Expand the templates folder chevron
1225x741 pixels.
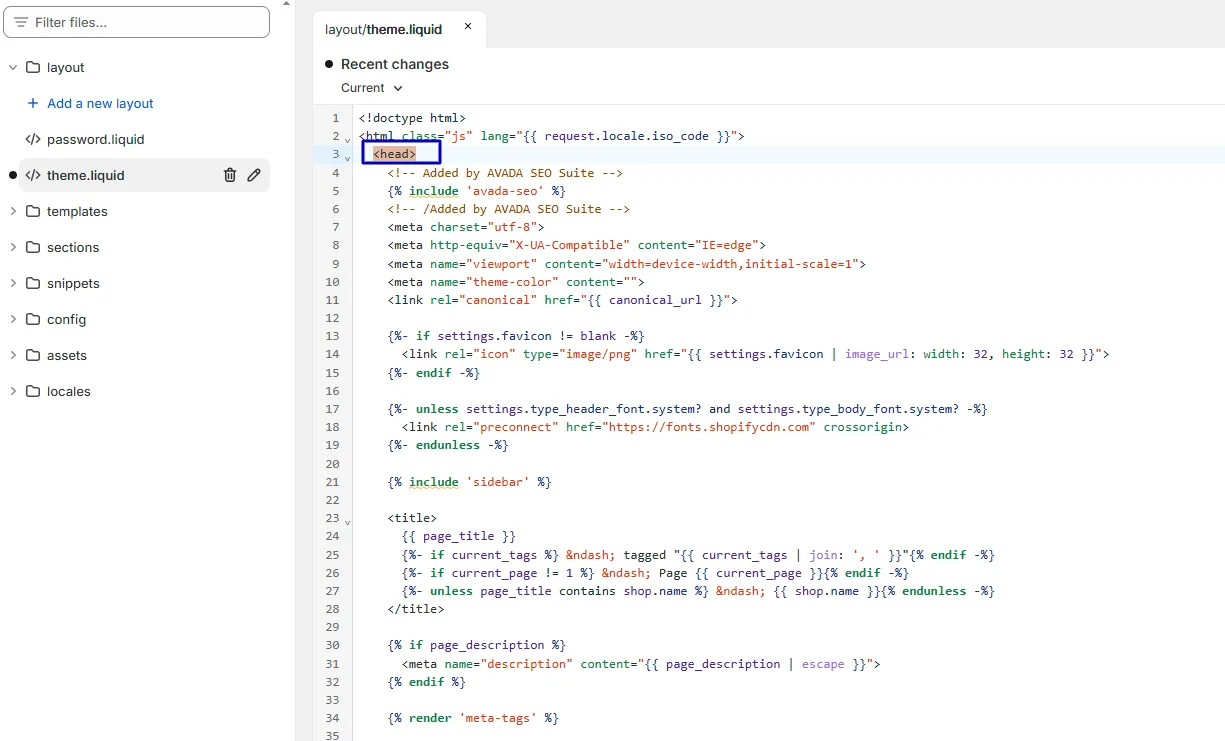click(13, 211)
